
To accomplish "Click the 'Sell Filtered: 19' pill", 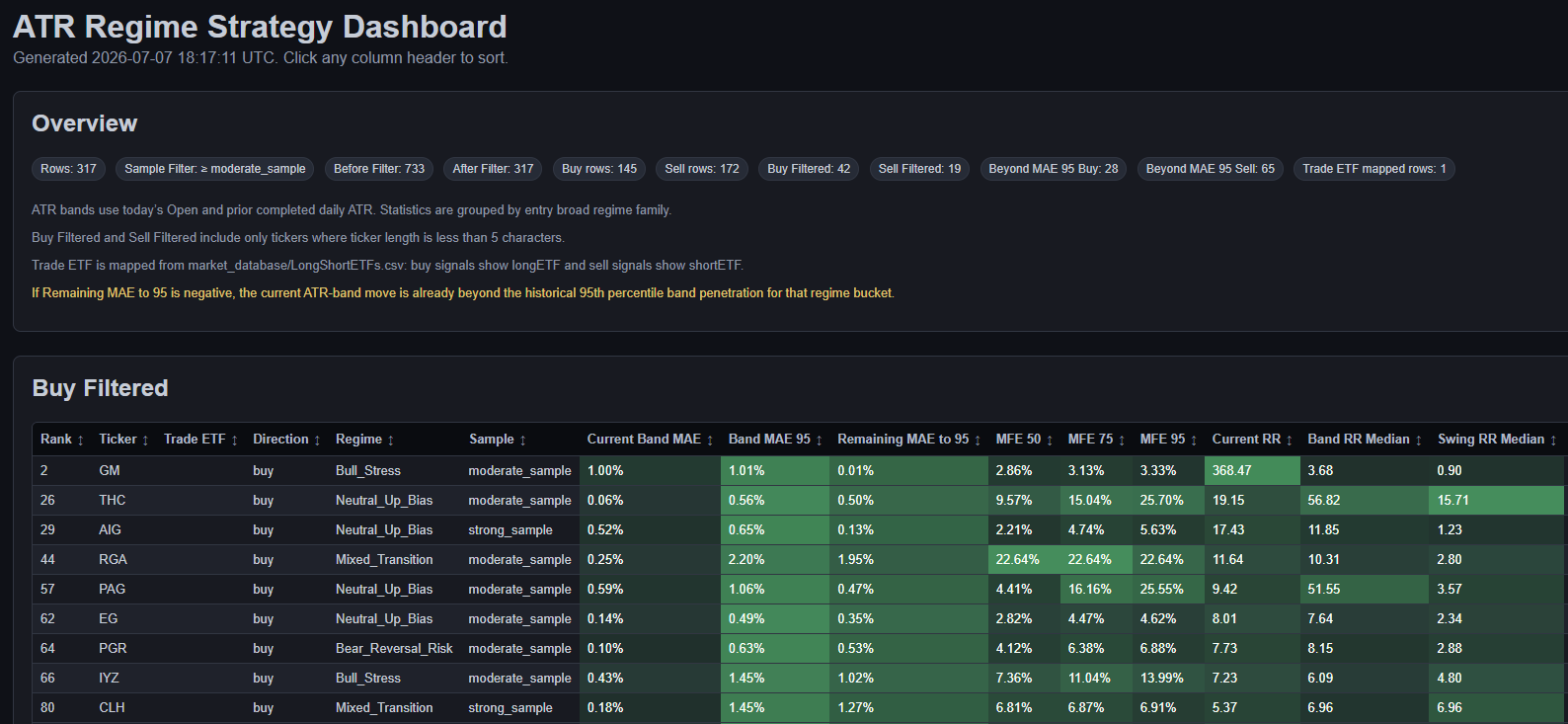I will [920, 169].
